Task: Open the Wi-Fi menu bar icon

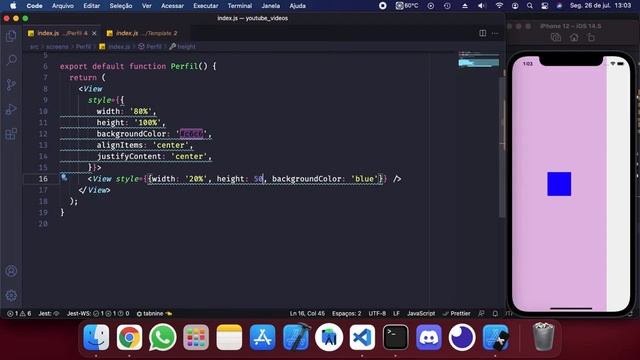Action: (499, 6)
